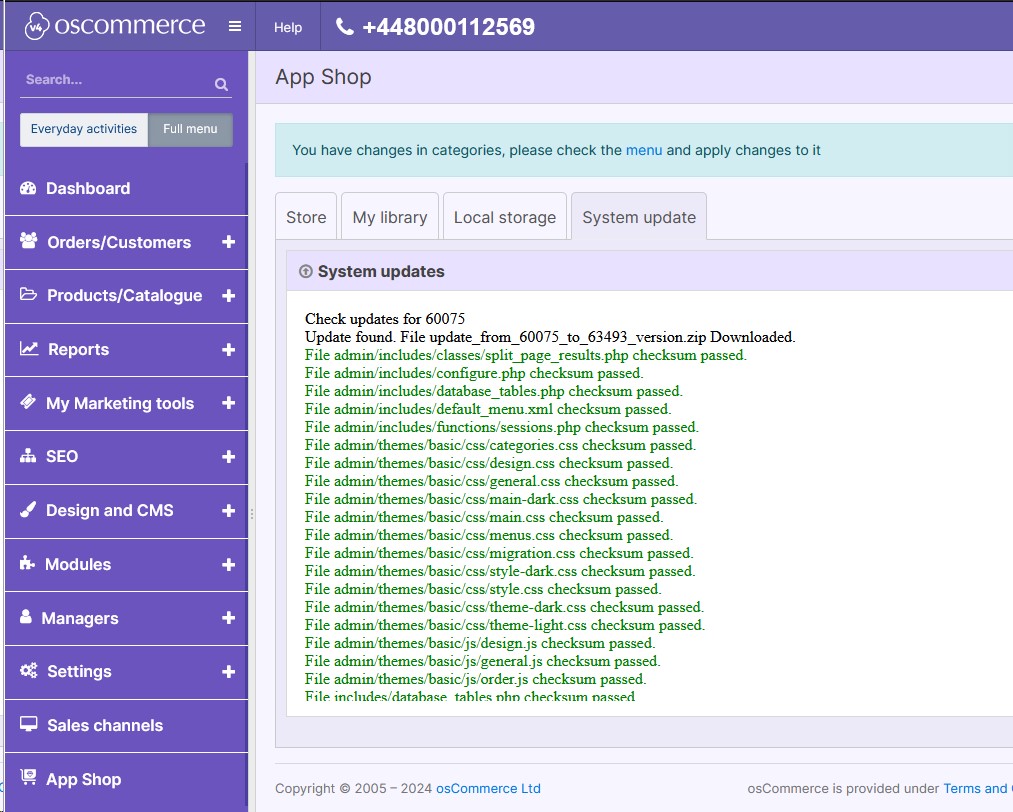The width and height of the screenshot is (1013, 812).
Task: Toggle the hamburger menu icon
Action: pos(235,26)
